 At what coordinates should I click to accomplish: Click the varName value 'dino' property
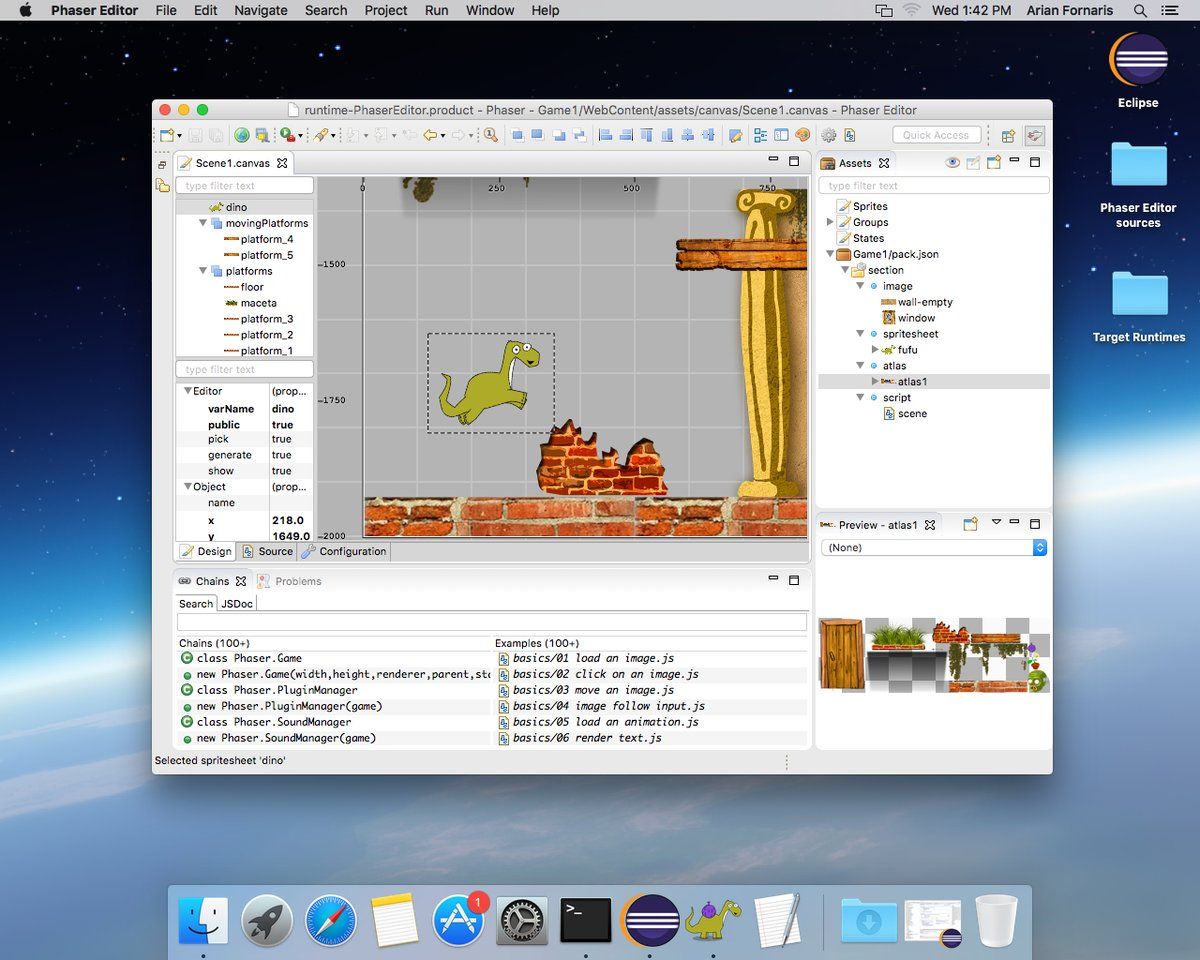pyautogui.click(x=283, y=409)
